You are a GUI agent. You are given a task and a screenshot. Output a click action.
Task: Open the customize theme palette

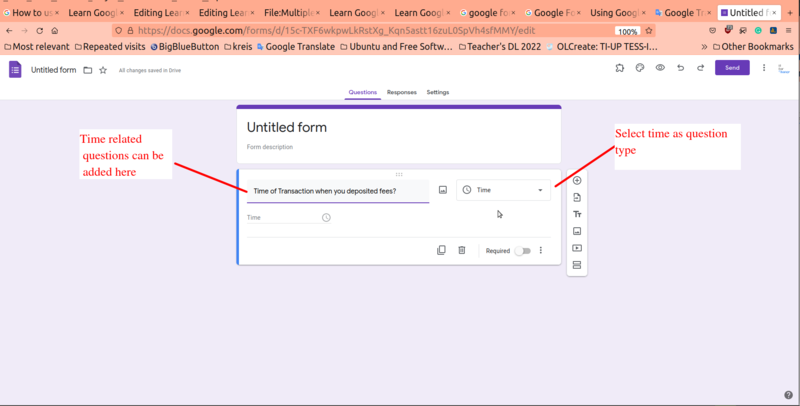(640, 68)
